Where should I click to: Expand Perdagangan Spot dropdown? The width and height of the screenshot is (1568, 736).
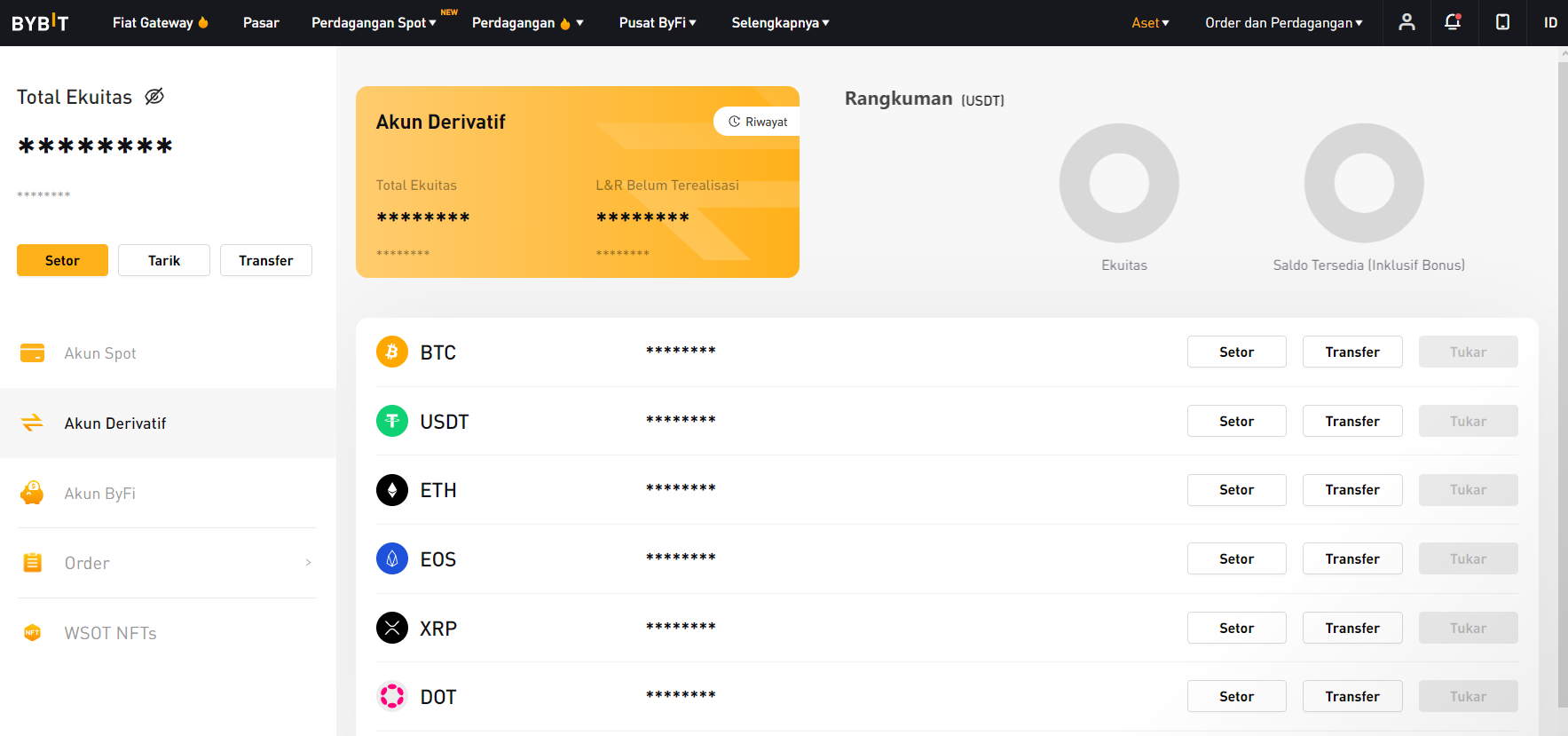tap(374, 23)
